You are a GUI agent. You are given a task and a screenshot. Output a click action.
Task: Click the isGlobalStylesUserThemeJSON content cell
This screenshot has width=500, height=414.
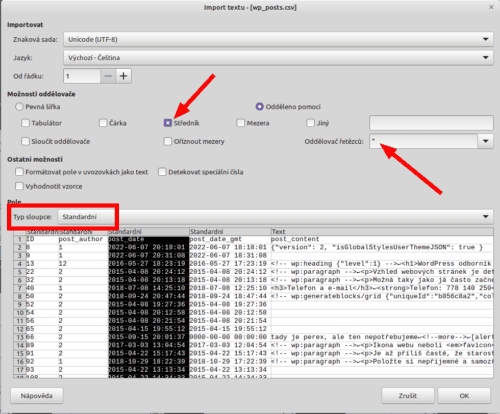click(x=382, y=247)
